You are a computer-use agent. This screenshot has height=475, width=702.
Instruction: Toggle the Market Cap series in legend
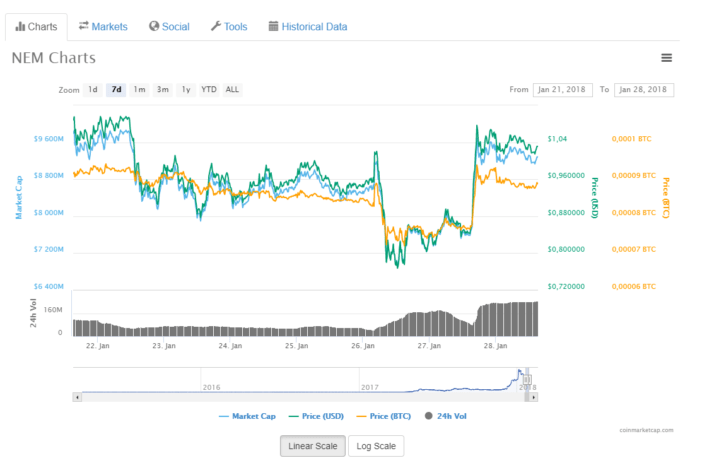coord(247,416)
